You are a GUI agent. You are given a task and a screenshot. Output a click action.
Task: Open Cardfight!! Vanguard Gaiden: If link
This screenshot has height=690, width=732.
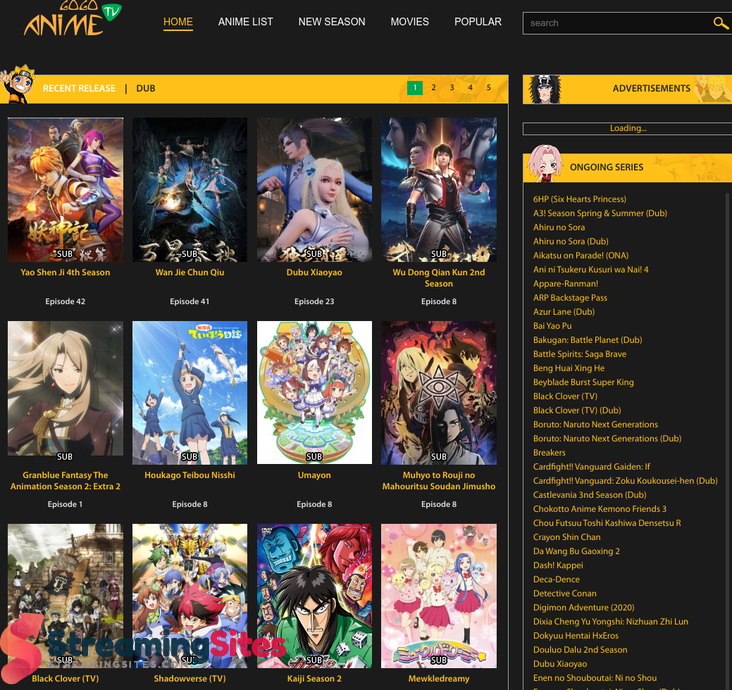(x=591, y=467)
